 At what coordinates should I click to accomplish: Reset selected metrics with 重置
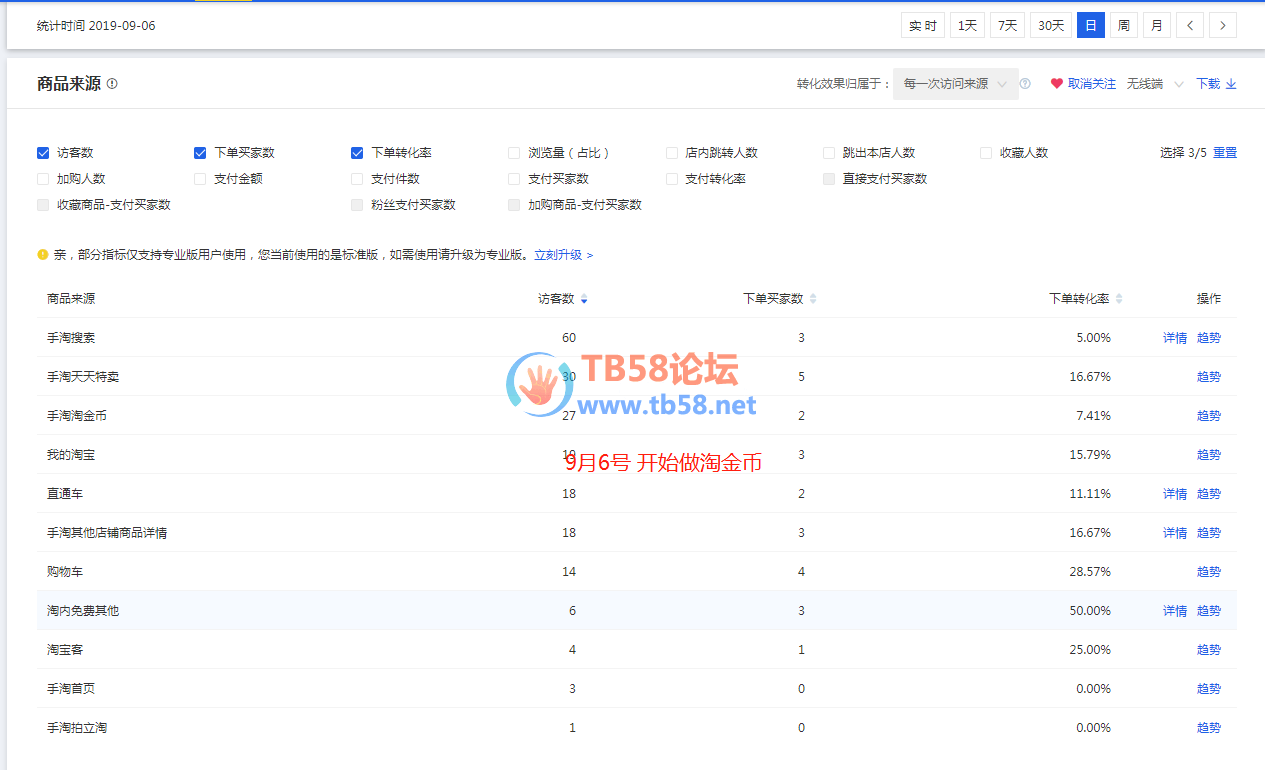(1225, 153)
